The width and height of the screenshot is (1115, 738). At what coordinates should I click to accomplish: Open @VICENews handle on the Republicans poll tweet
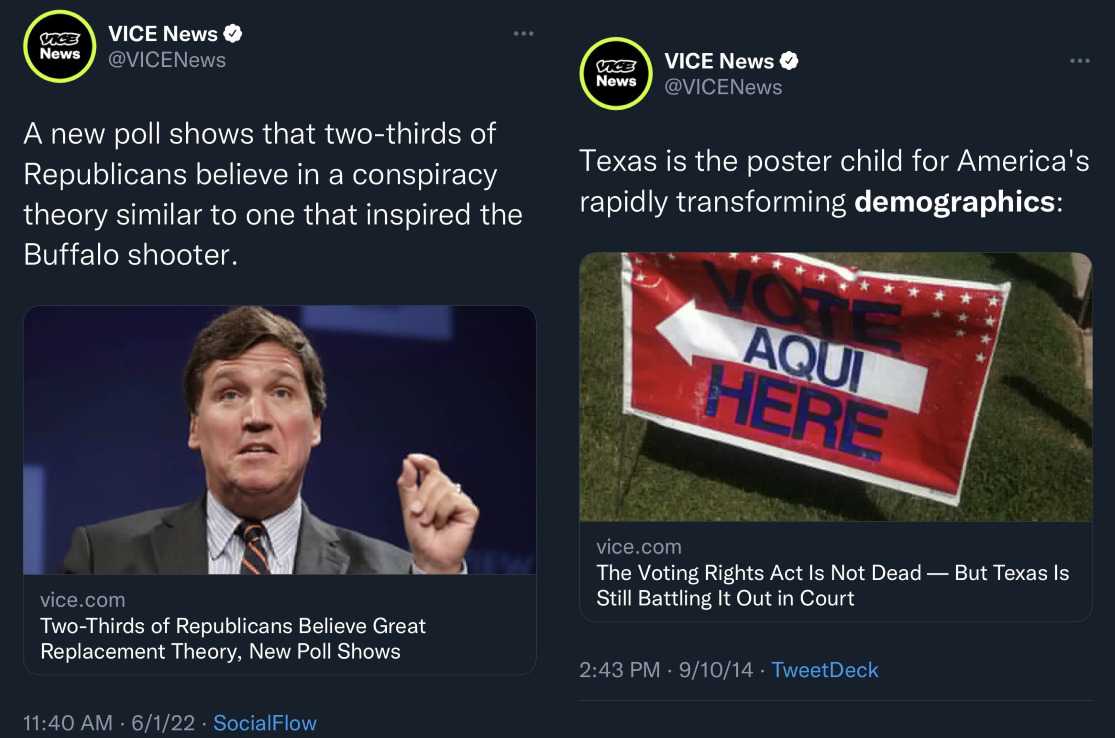tap(167, 60)
